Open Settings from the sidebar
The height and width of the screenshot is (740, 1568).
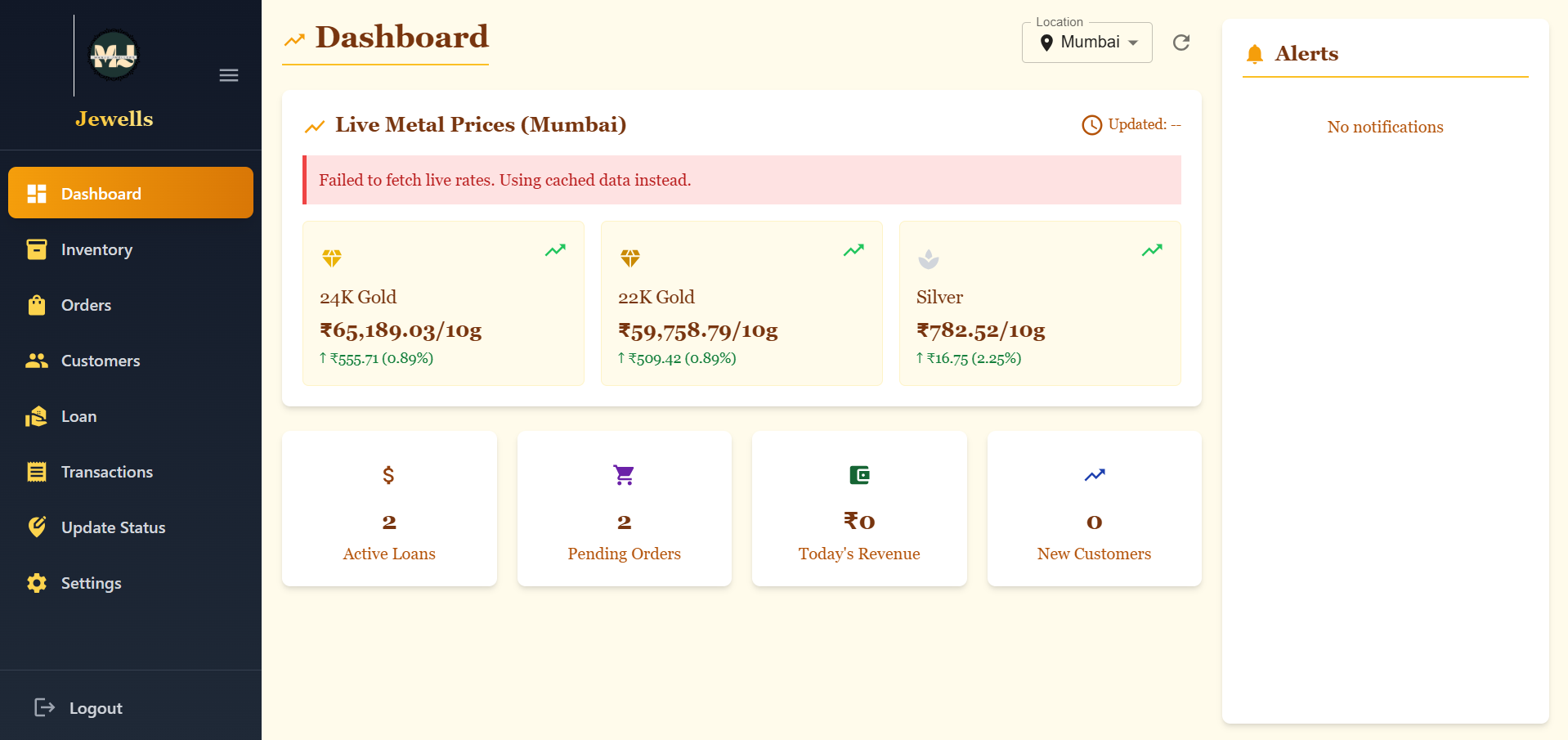tap(91, 583)
